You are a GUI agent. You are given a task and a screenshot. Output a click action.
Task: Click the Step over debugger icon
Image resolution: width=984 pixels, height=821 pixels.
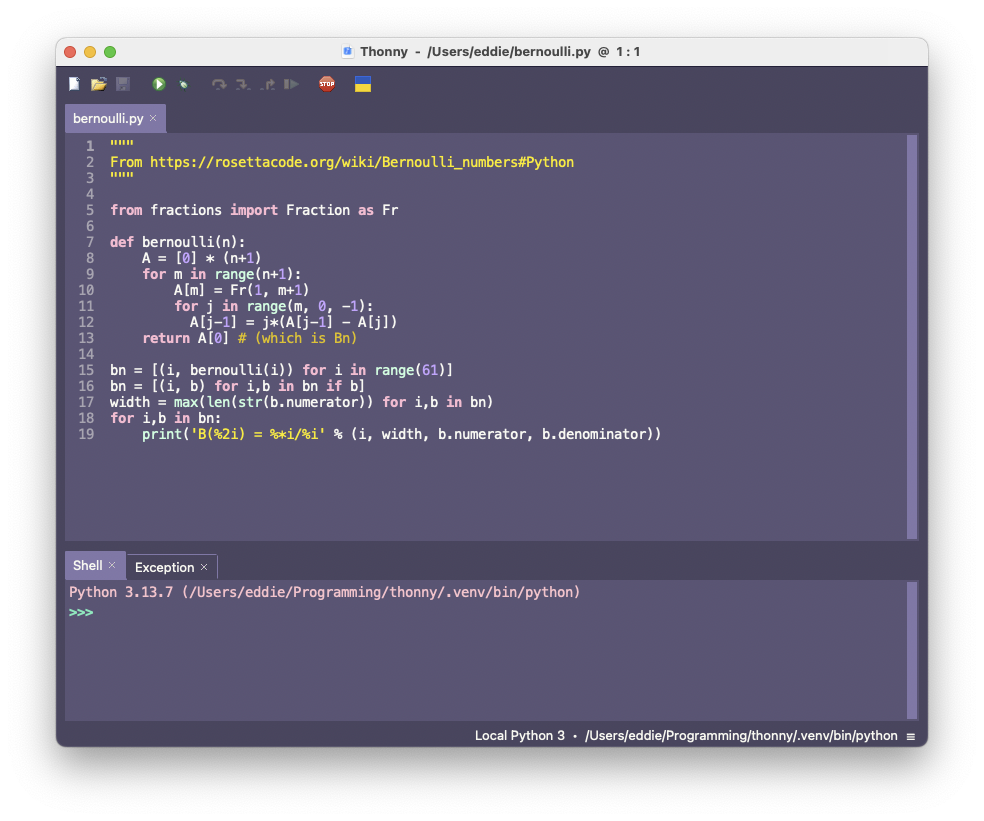[x=218, y=84]
